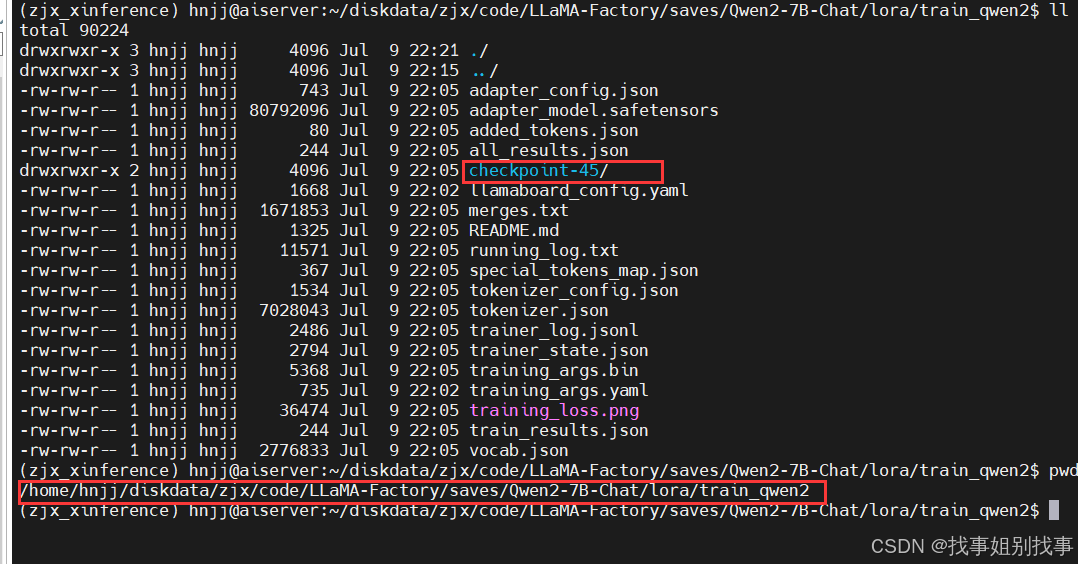Click the file size 2776833
Viewport: 1078px width, 564px height.
click(294, 451)
